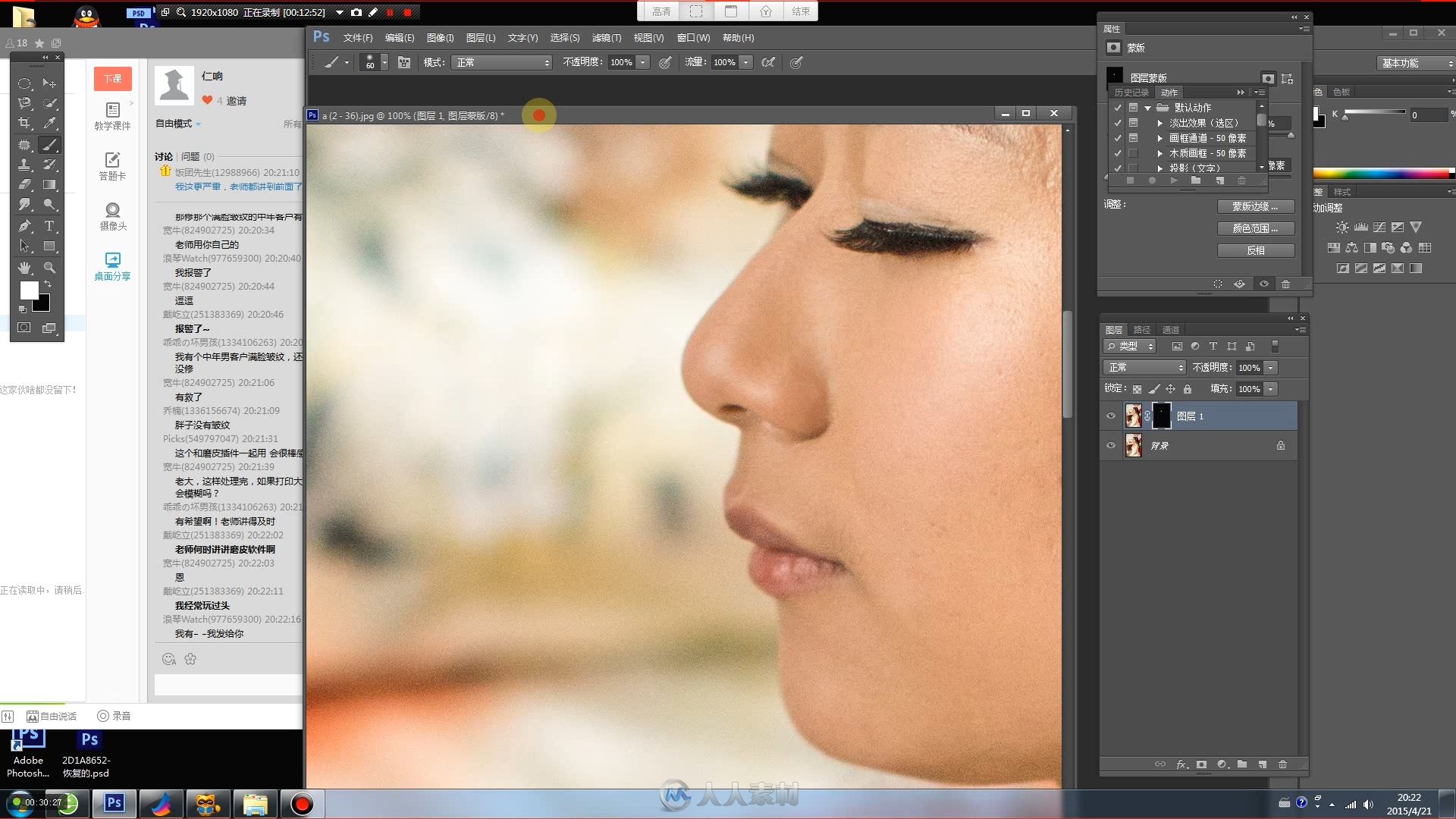The width and height of the screenshot is (1456, 819).
Task: Create new group folder in Layers panel
Action: tap(1242, 764)
